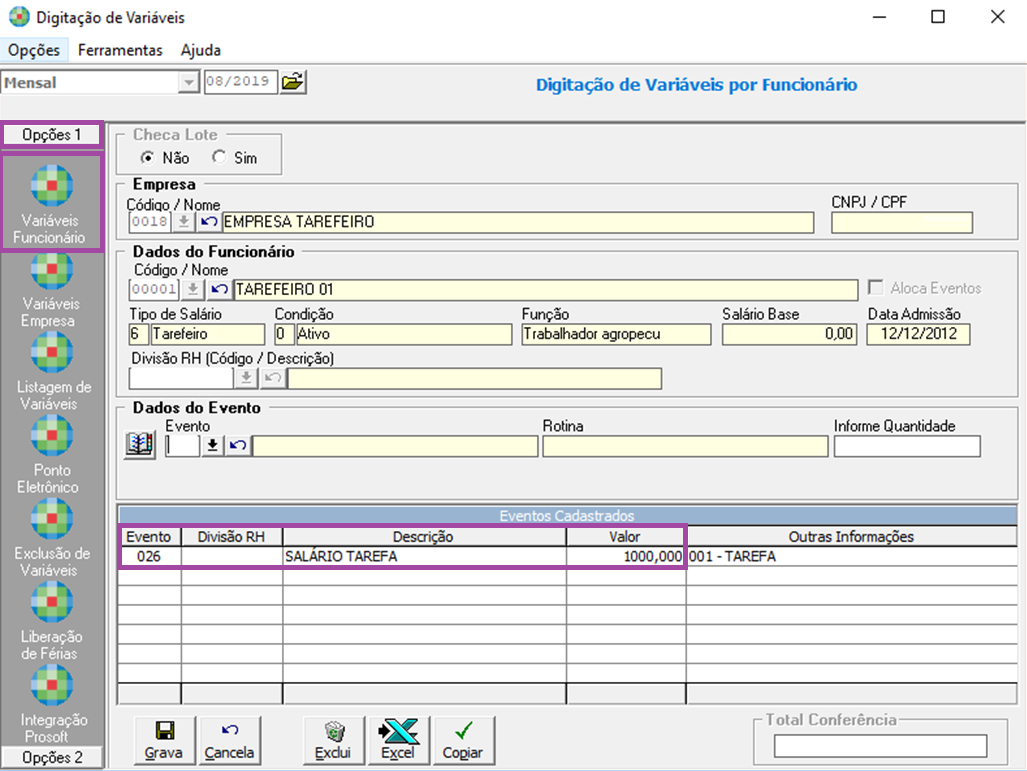
Task: Click the TAREFEIRO 01 name field
Action: pyautogui.click(x=546, y=290)
